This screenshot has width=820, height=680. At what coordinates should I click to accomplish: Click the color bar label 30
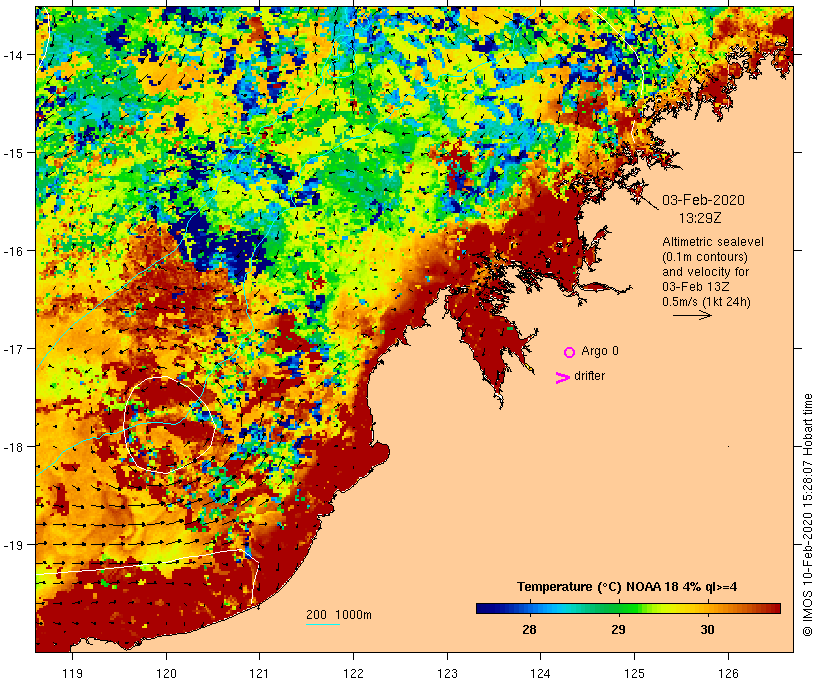[708, 629]
